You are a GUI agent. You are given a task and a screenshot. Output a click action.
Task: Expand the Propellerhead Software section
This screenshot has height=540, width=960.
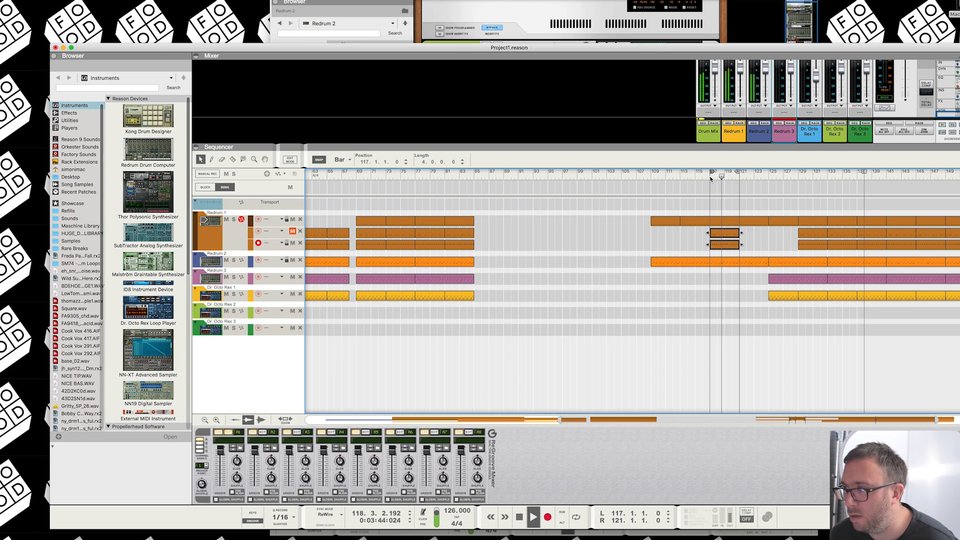tap(108, 426)
